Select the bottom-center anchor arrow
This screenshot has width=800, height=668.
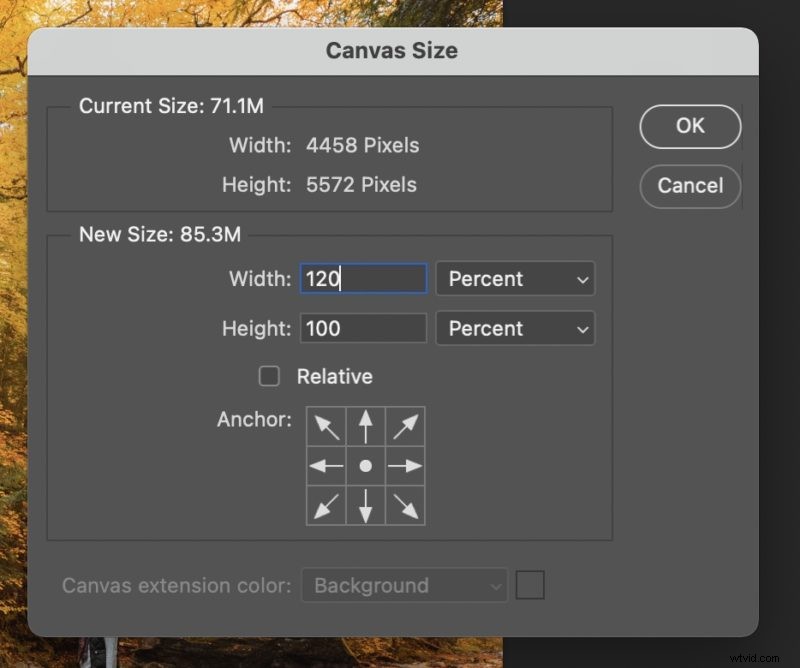[365, 505]
